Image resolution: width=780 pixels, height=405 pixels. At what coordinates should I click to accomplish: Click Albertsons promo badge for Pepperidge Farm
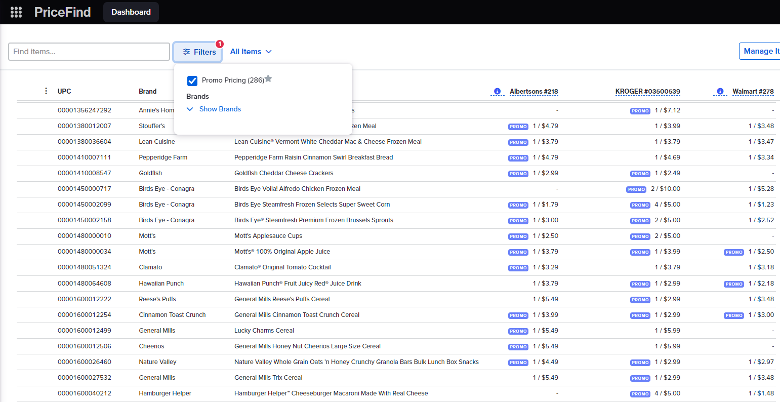pos(518,158)
